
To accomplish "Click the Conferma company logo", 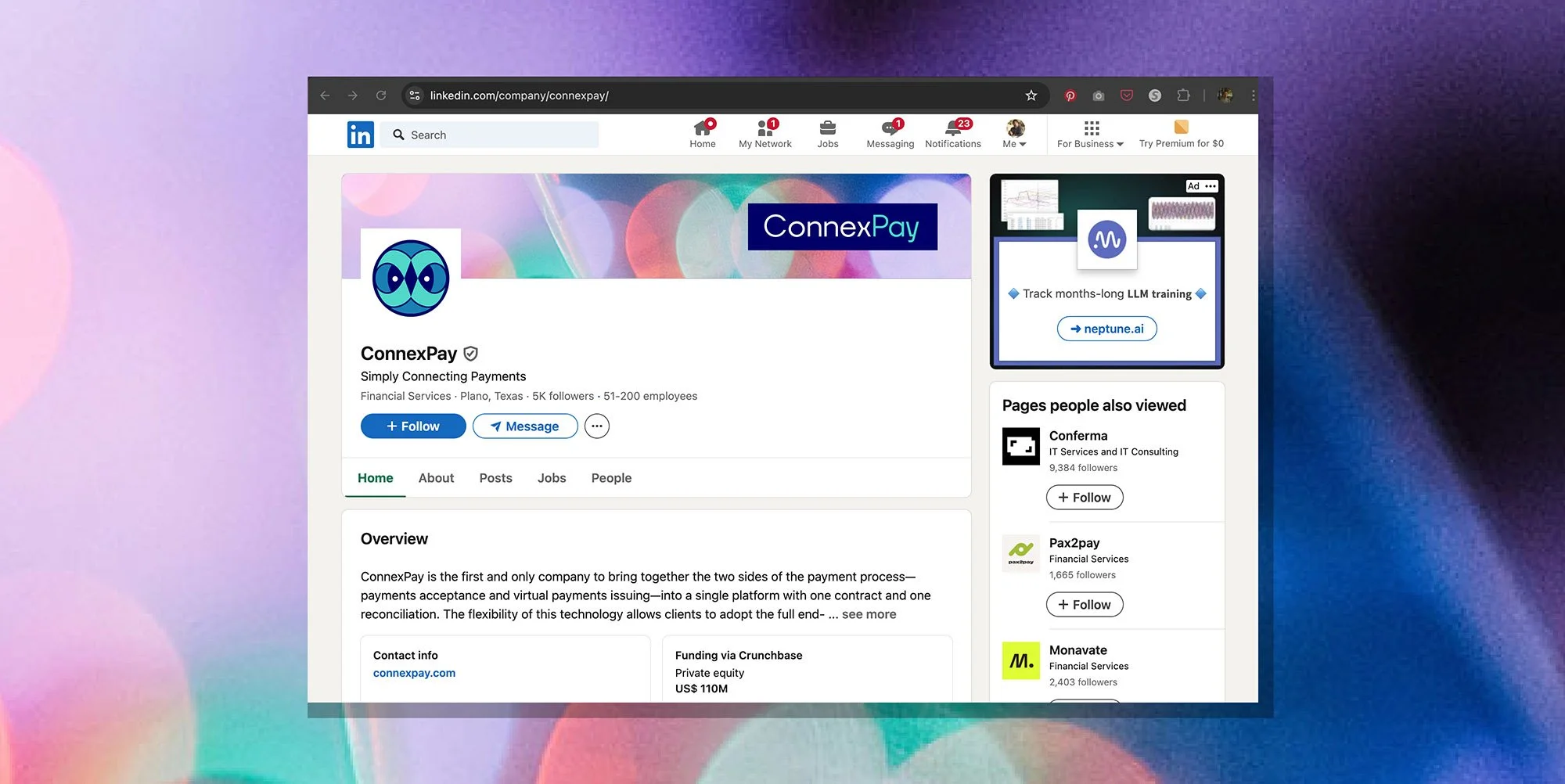I will pyautogui.click(x=1021, y=447).
